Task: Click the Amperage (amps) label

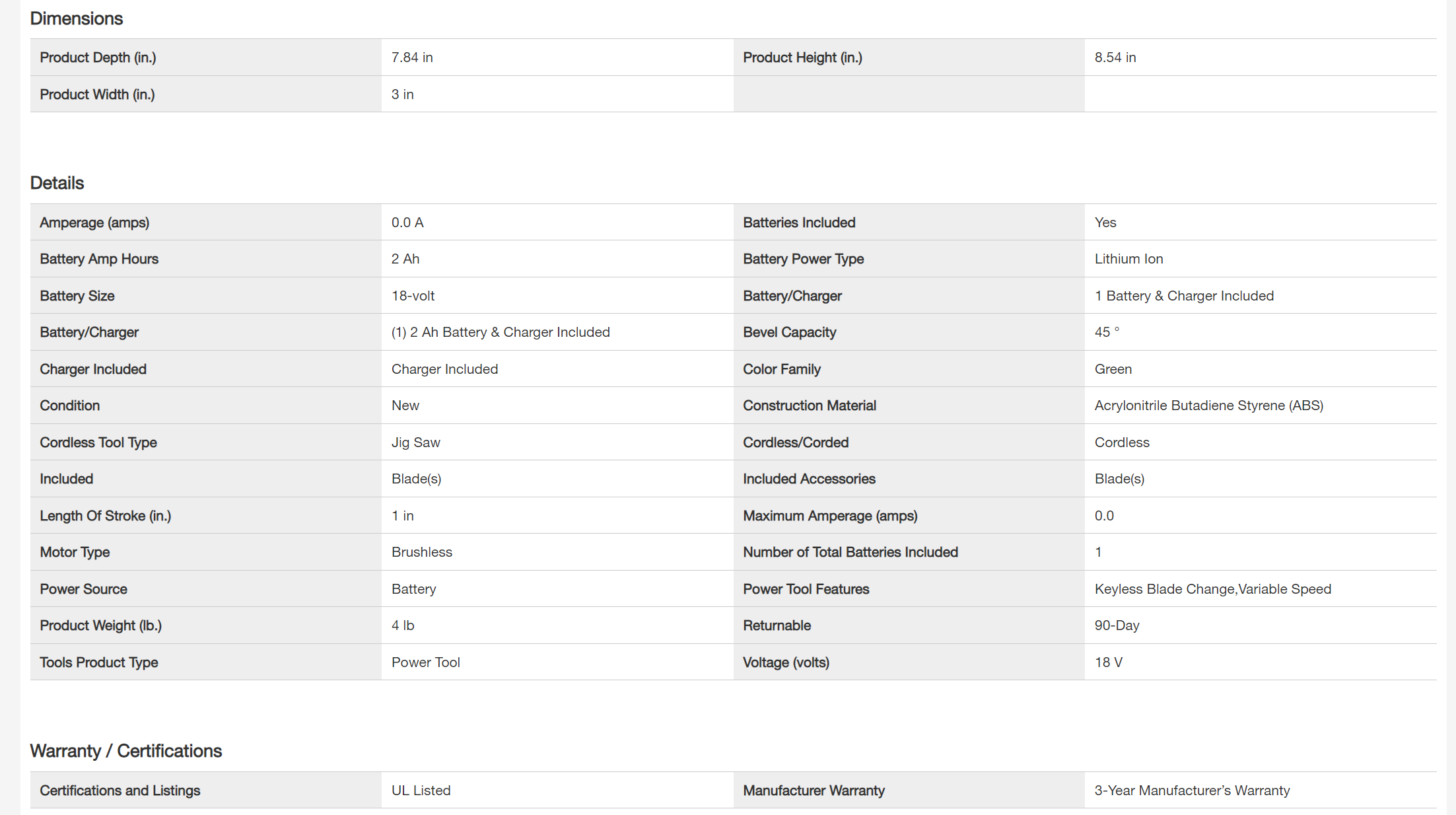Action: point(94,223)
